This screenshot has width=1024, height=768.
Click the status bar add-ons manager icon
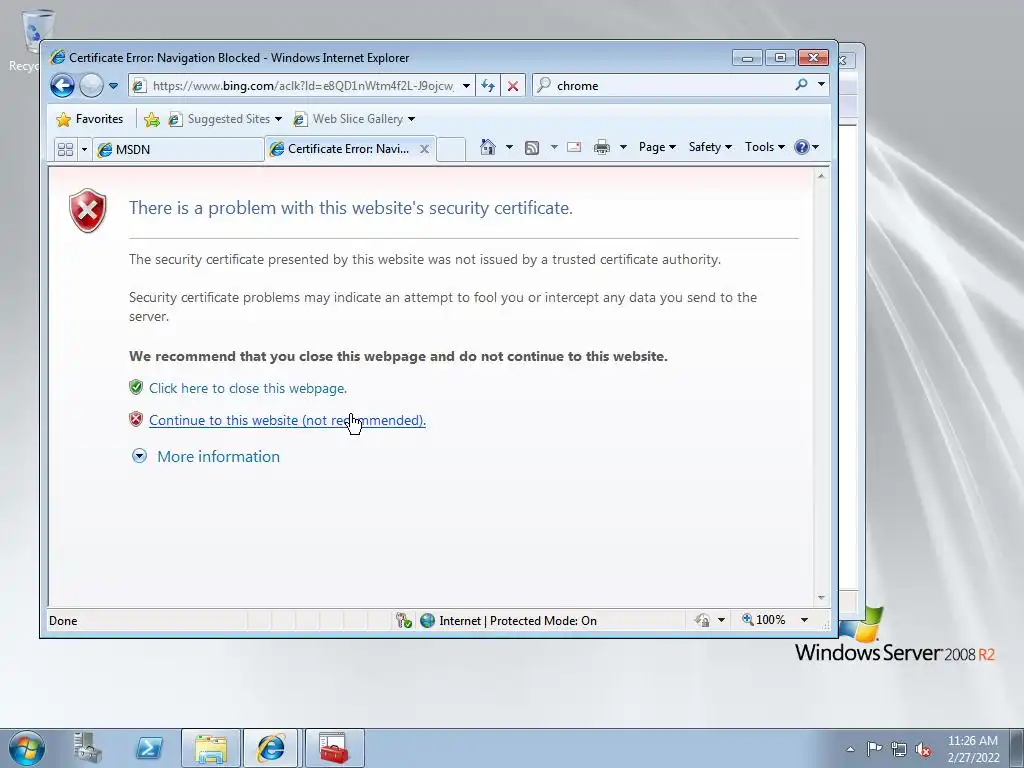coord(404,620)
